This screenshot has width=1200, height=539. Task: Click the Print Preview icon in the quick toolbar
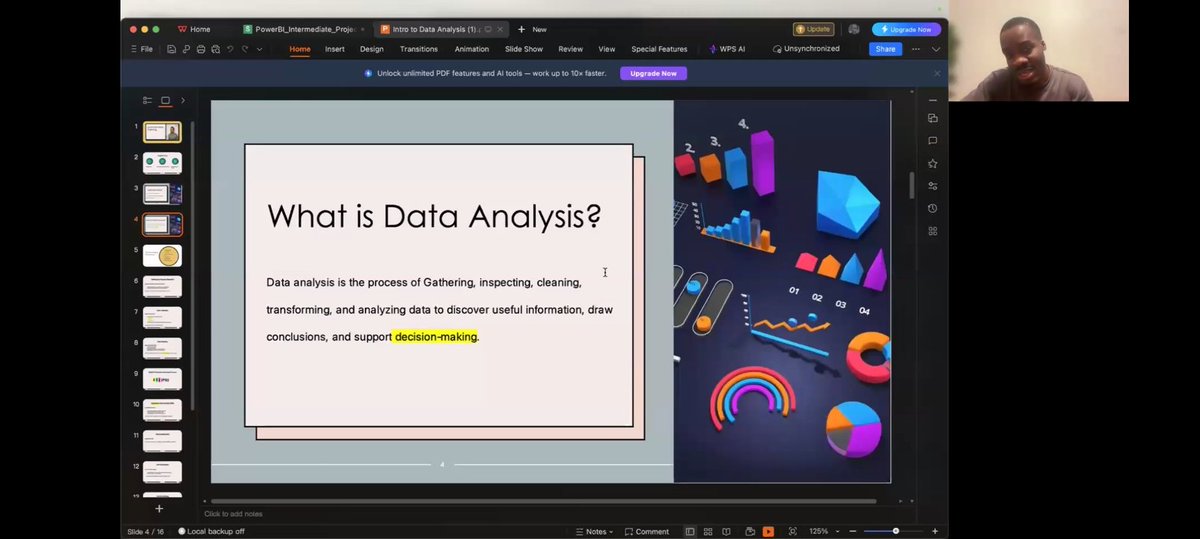215,49
